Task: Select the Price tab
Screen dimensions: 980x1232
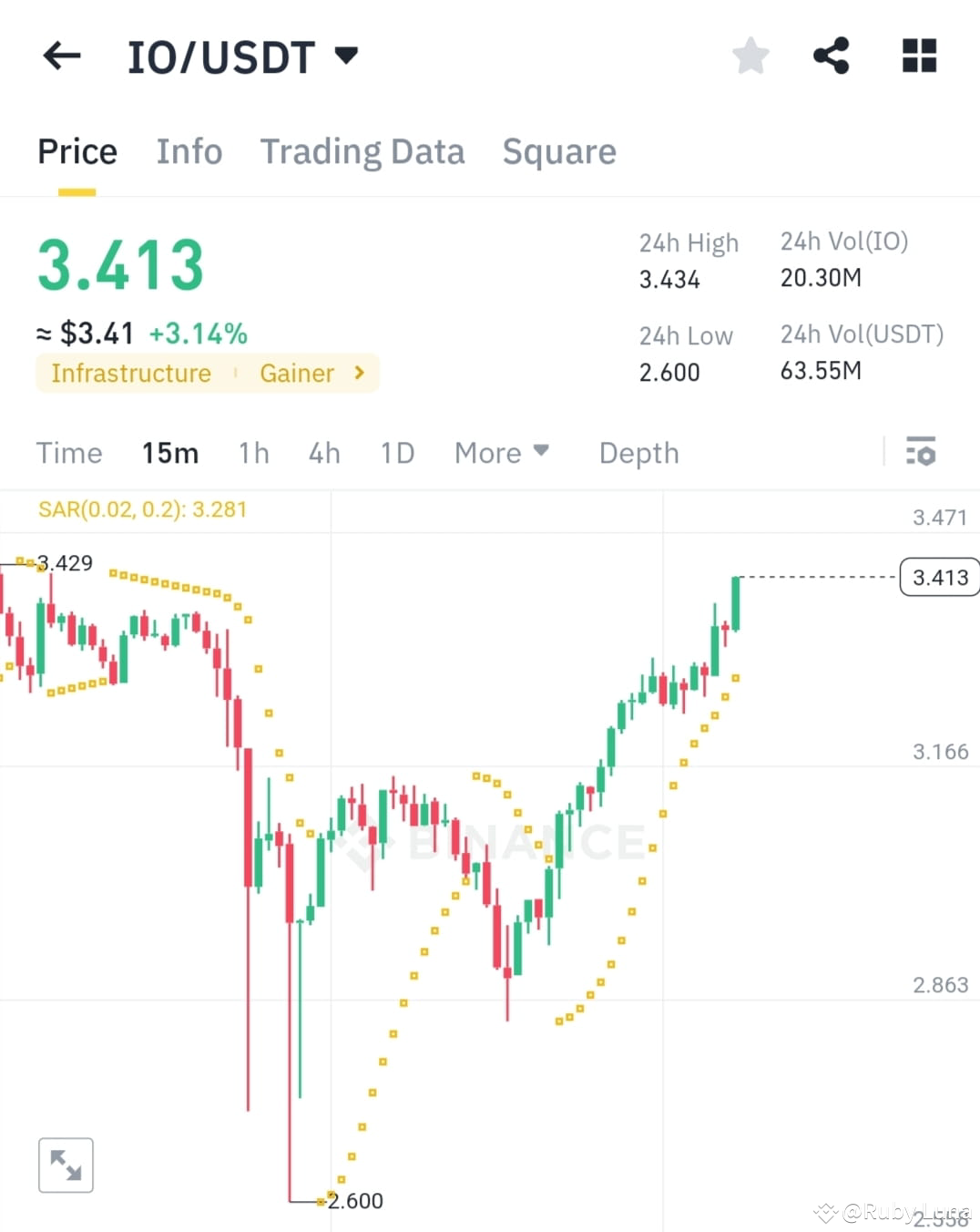Action: coord(77,151)
